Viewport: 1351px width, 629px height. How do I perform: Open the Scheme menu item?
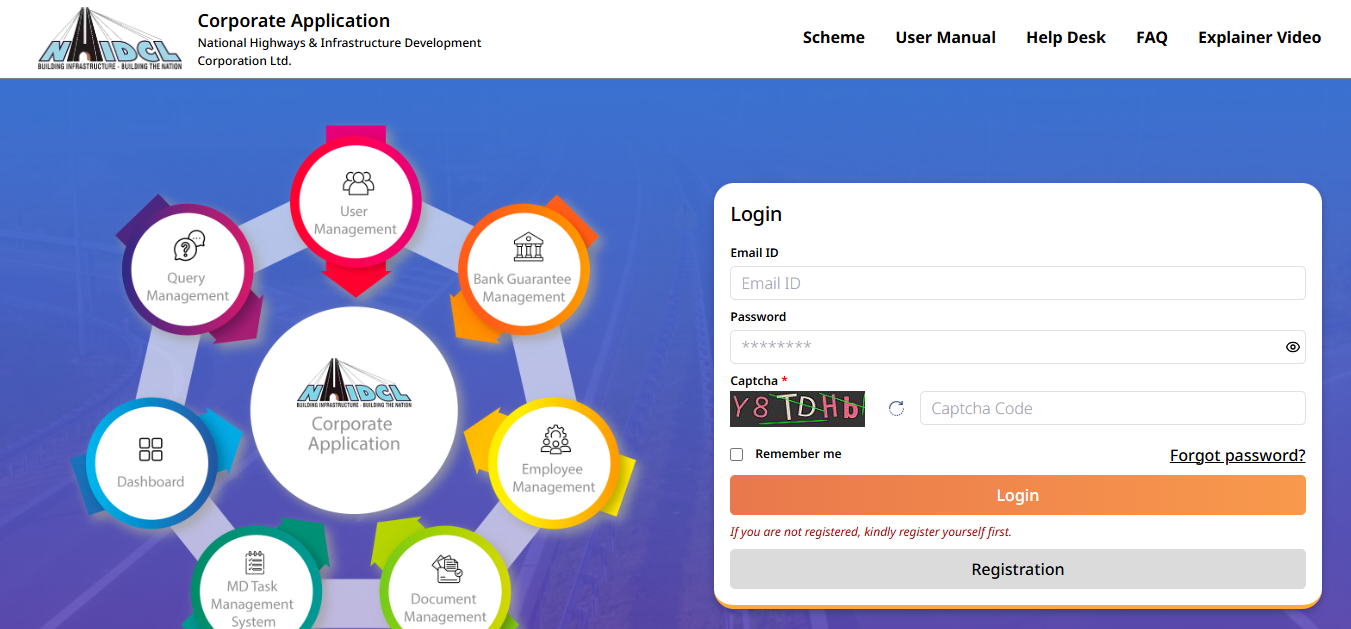point(833,38)
